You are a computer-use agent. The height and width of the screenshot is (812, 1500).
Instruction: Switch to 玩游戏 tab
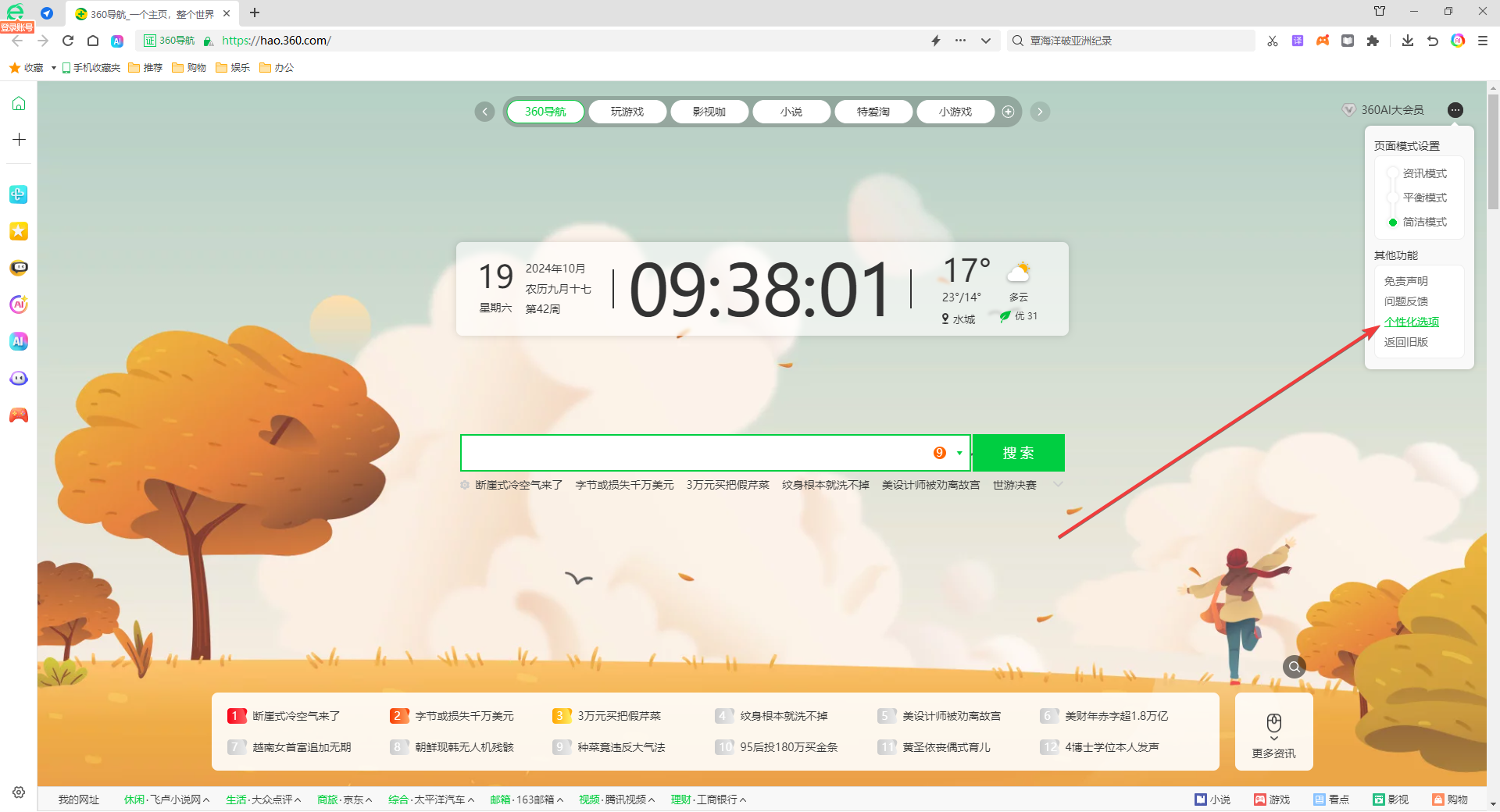click(627, 112)
